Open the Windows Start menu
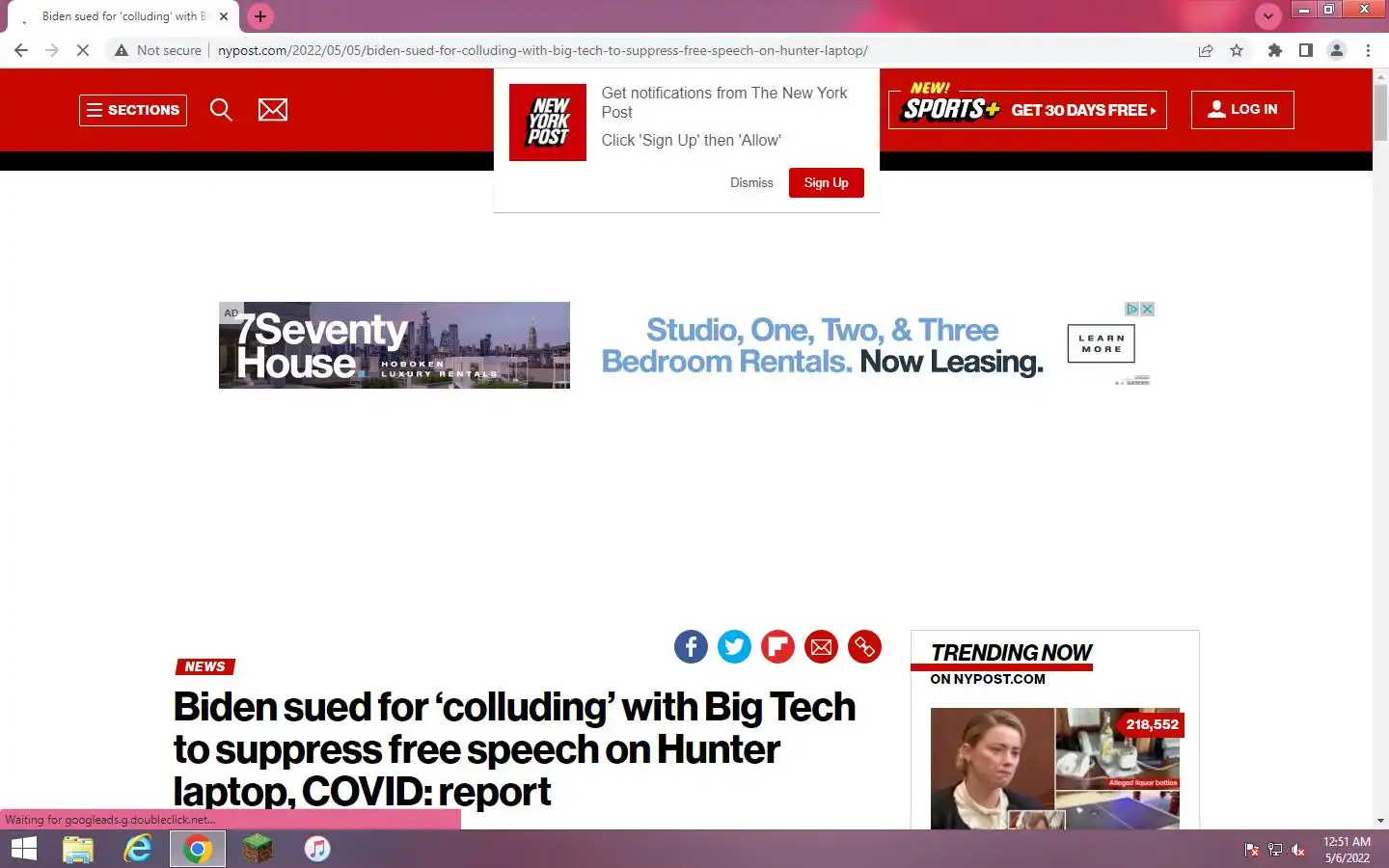Viewport: 1389px width, 868px height. coord(23,849)
